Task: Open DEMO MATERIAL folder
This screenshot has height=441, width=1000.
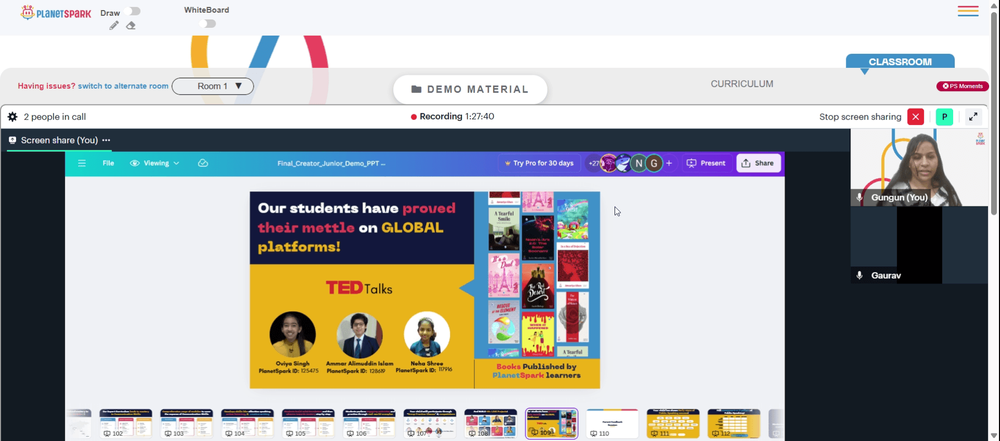Action: point(470,89)
